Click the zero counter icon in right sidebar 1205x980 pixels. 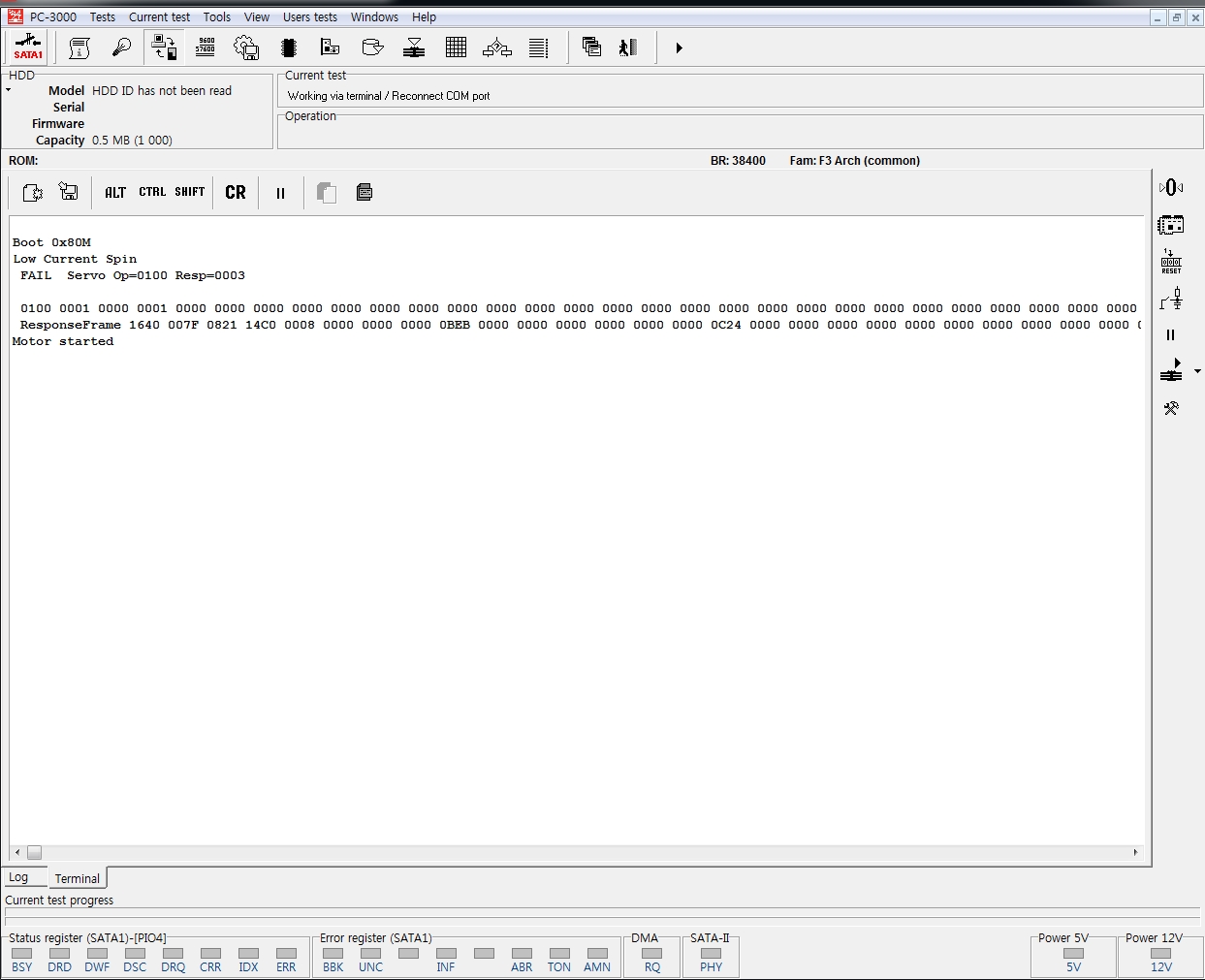(1171, 187)
